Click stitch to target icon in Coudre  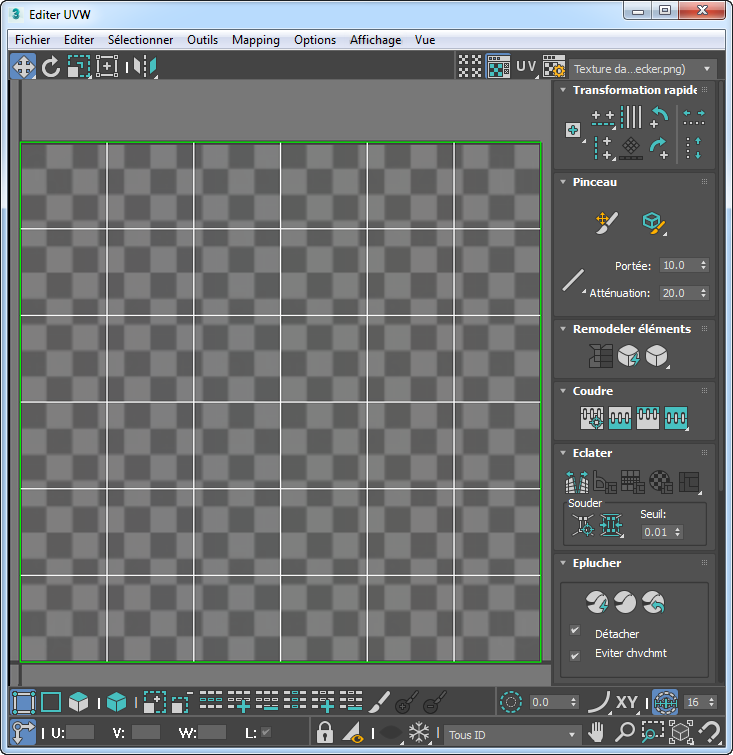coord(592,418)
